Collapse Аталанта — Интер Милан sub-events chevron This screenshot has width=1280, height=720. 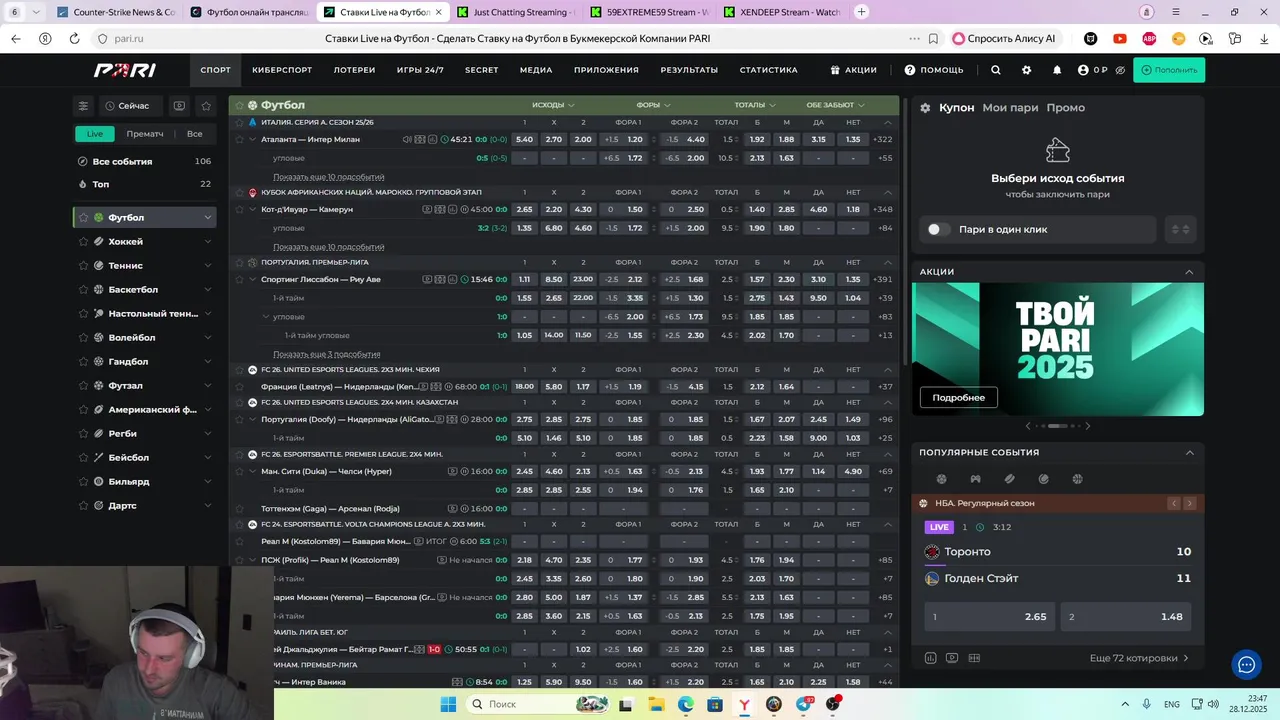click(252, 139)
